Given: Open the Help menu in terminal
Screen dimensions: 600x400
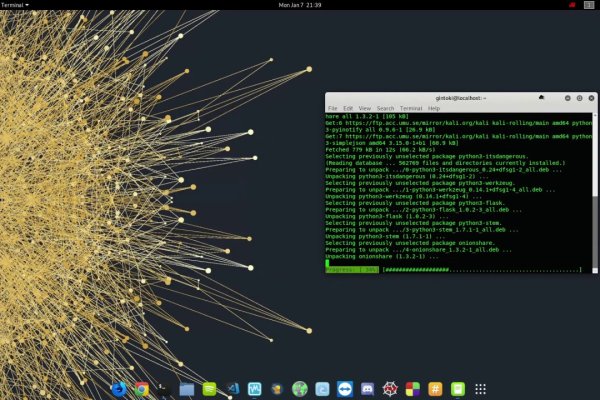Looking at the screenshot, I should tap(434, 108).
